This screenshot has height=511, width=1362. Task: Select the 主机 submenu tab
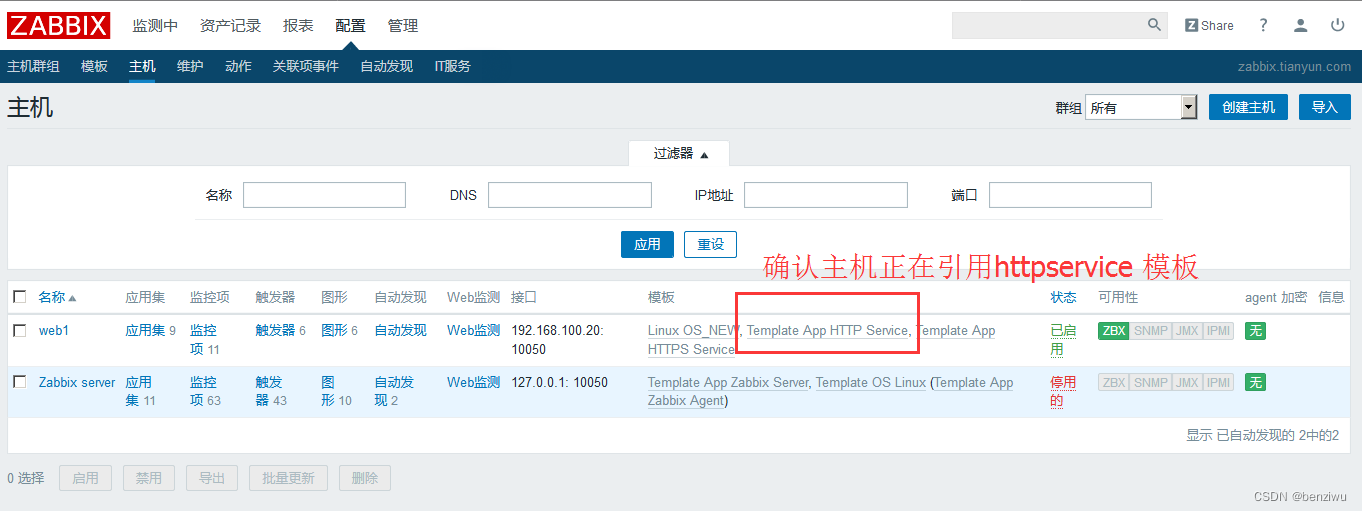pos(142,66)
